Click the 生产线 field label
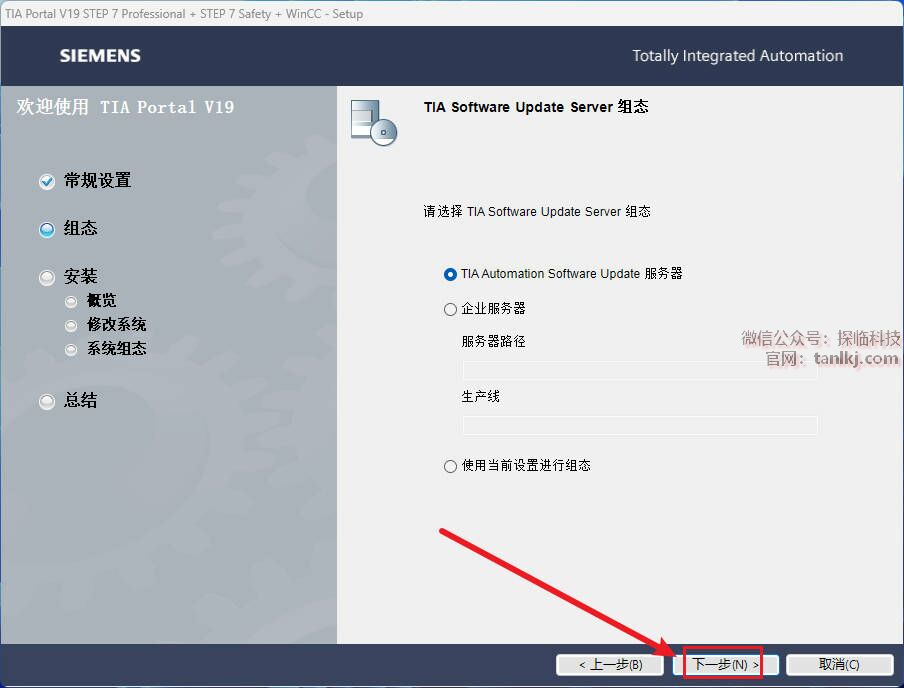The width and height of the screenshot is (904, 688). point(480,397)
